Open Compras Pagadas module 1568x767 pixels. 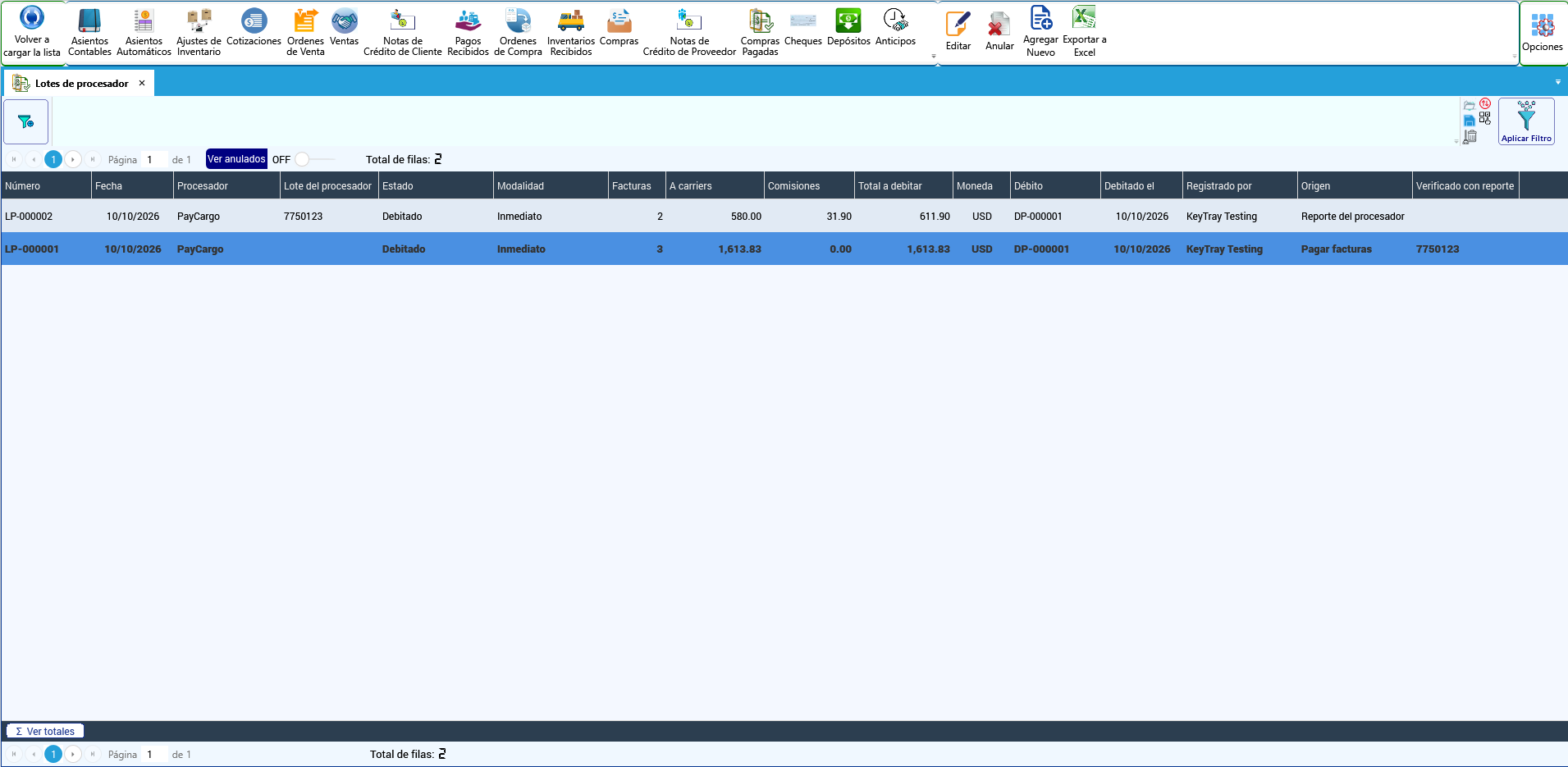coord(760,33)
